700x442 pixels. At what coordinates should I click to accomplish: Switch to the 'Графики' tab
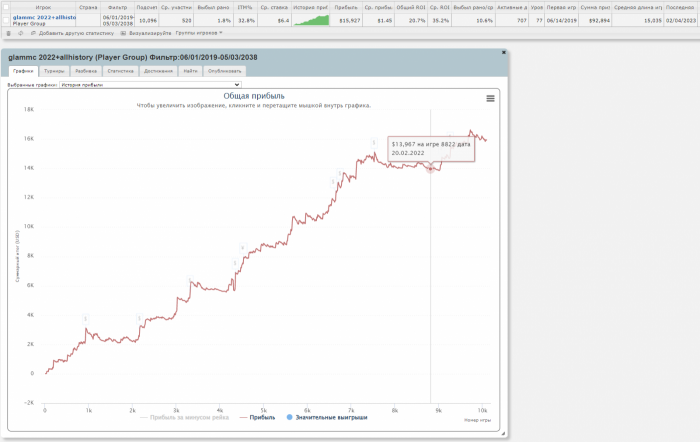coord(23,71)
